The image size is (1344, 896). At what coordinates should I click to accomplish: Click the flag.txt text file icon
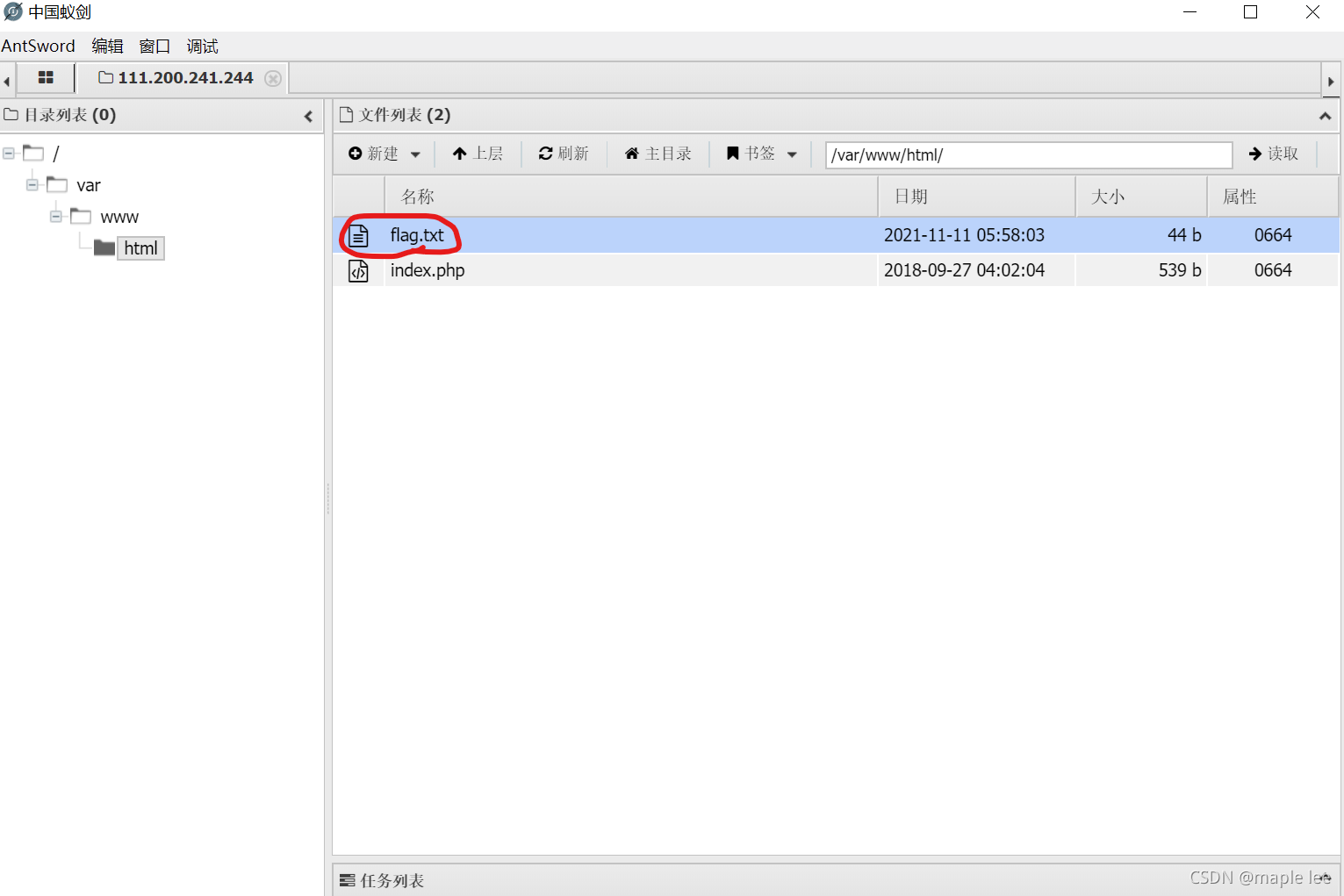(358, 235)
